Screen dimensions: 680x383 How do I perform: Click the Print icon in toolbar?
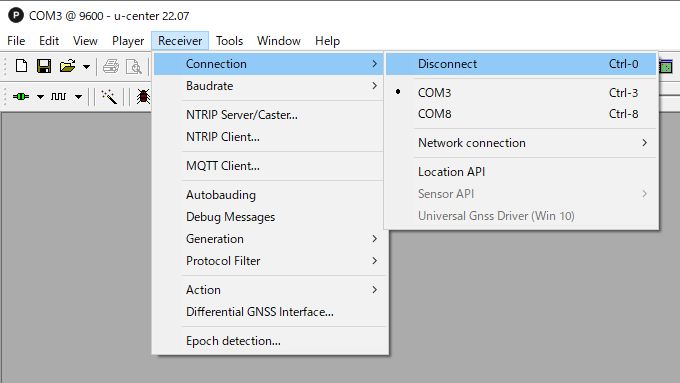[111, 66]
